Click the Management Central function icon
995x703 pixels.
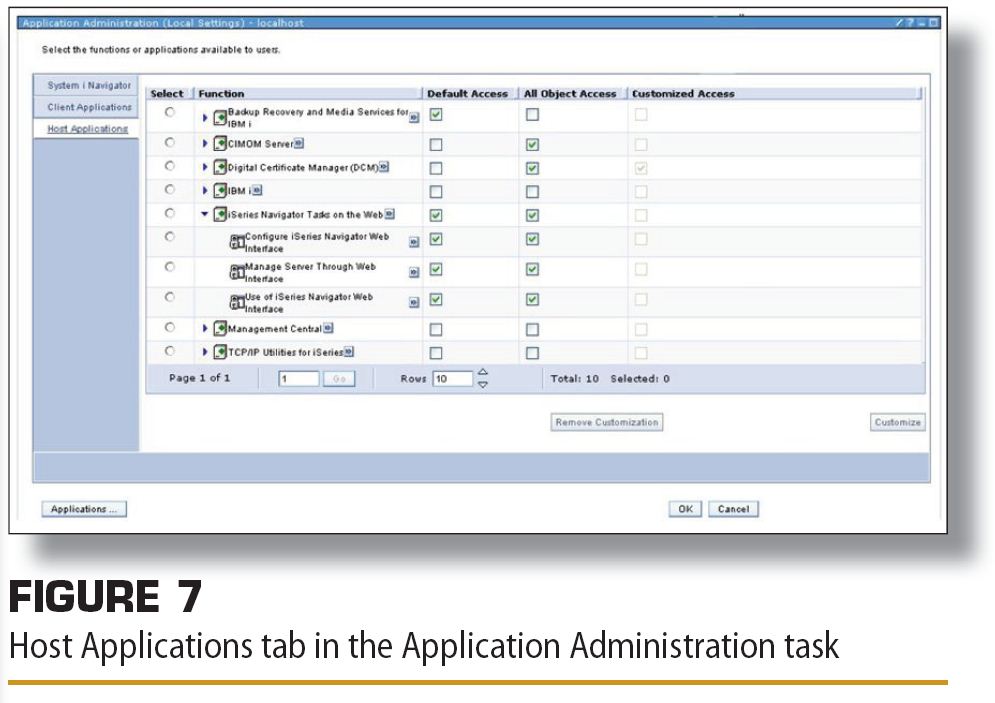click(x=221, y=328)
